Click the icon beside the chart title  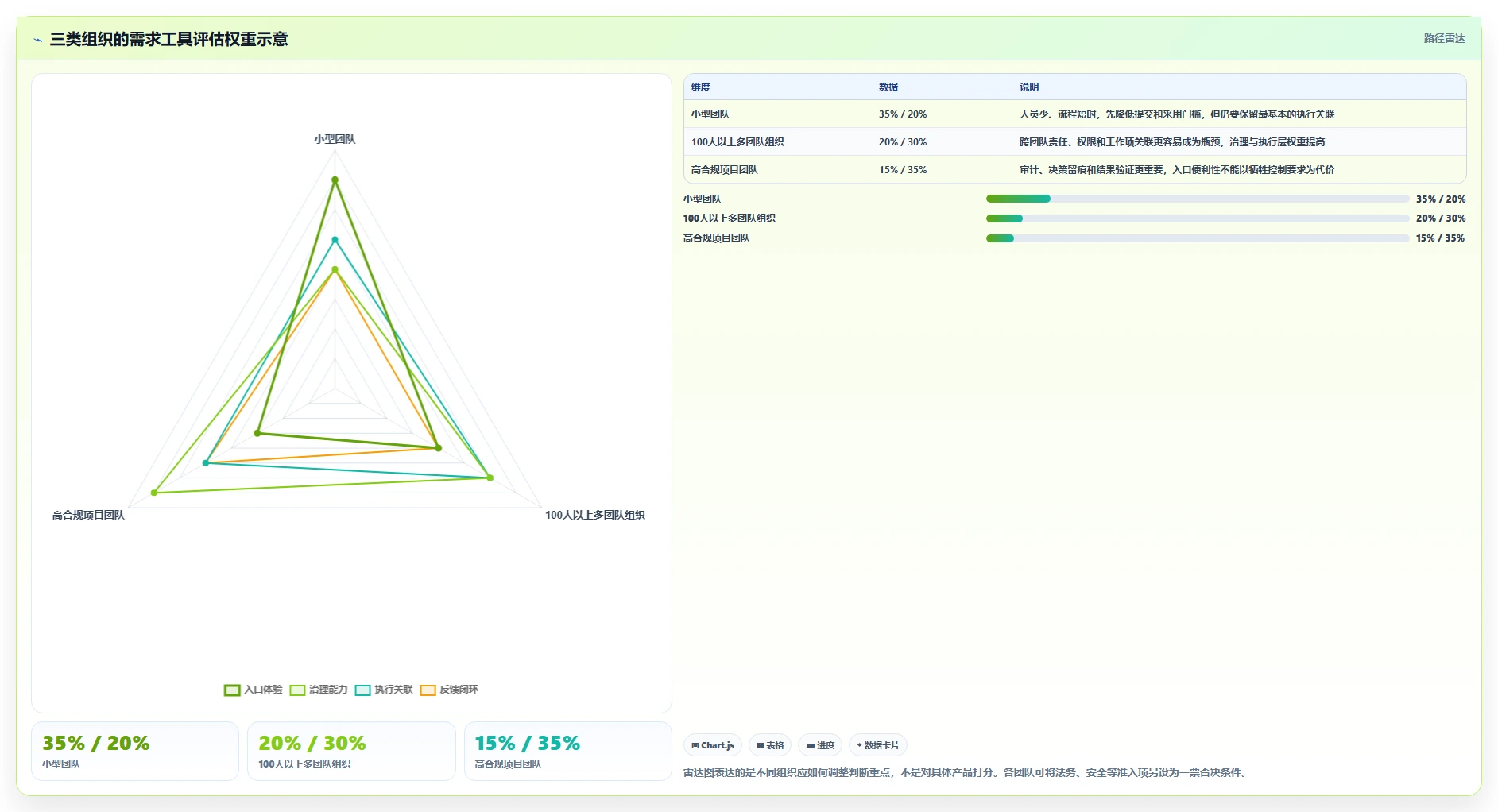pos(37,40)
